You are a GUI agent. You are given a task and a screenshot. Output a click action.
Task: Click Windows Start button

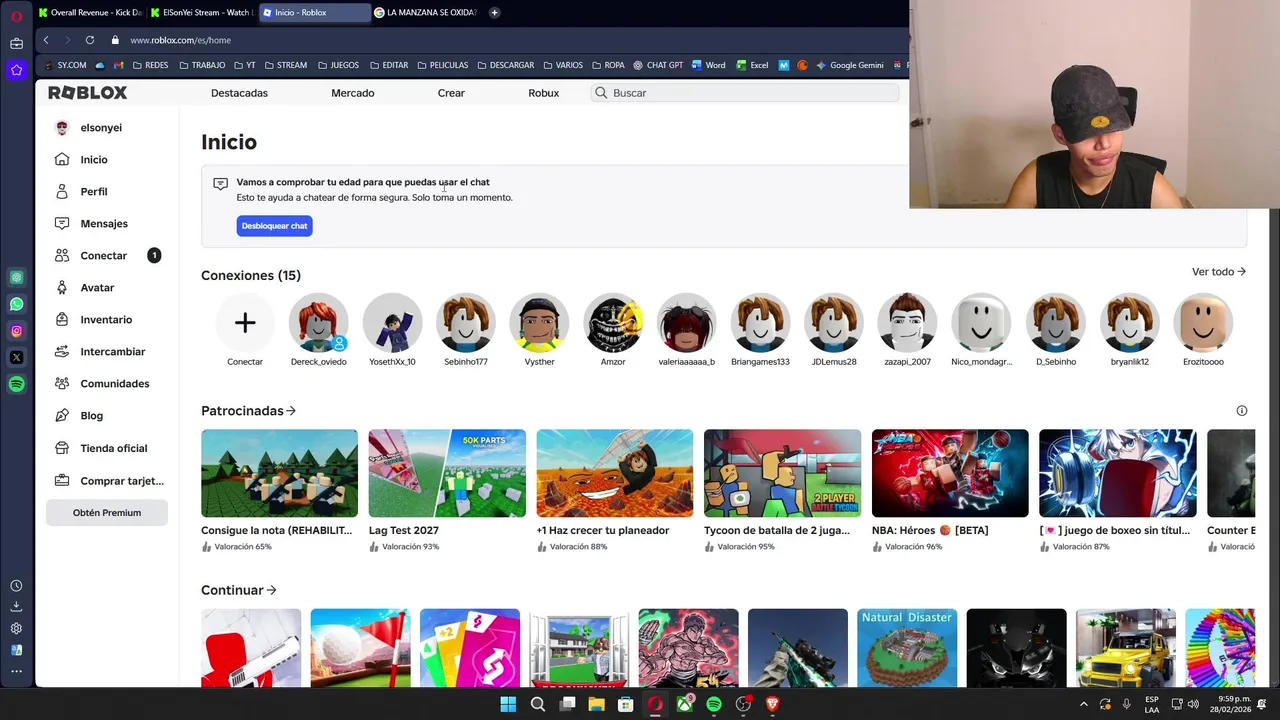[x=508, y=704]
